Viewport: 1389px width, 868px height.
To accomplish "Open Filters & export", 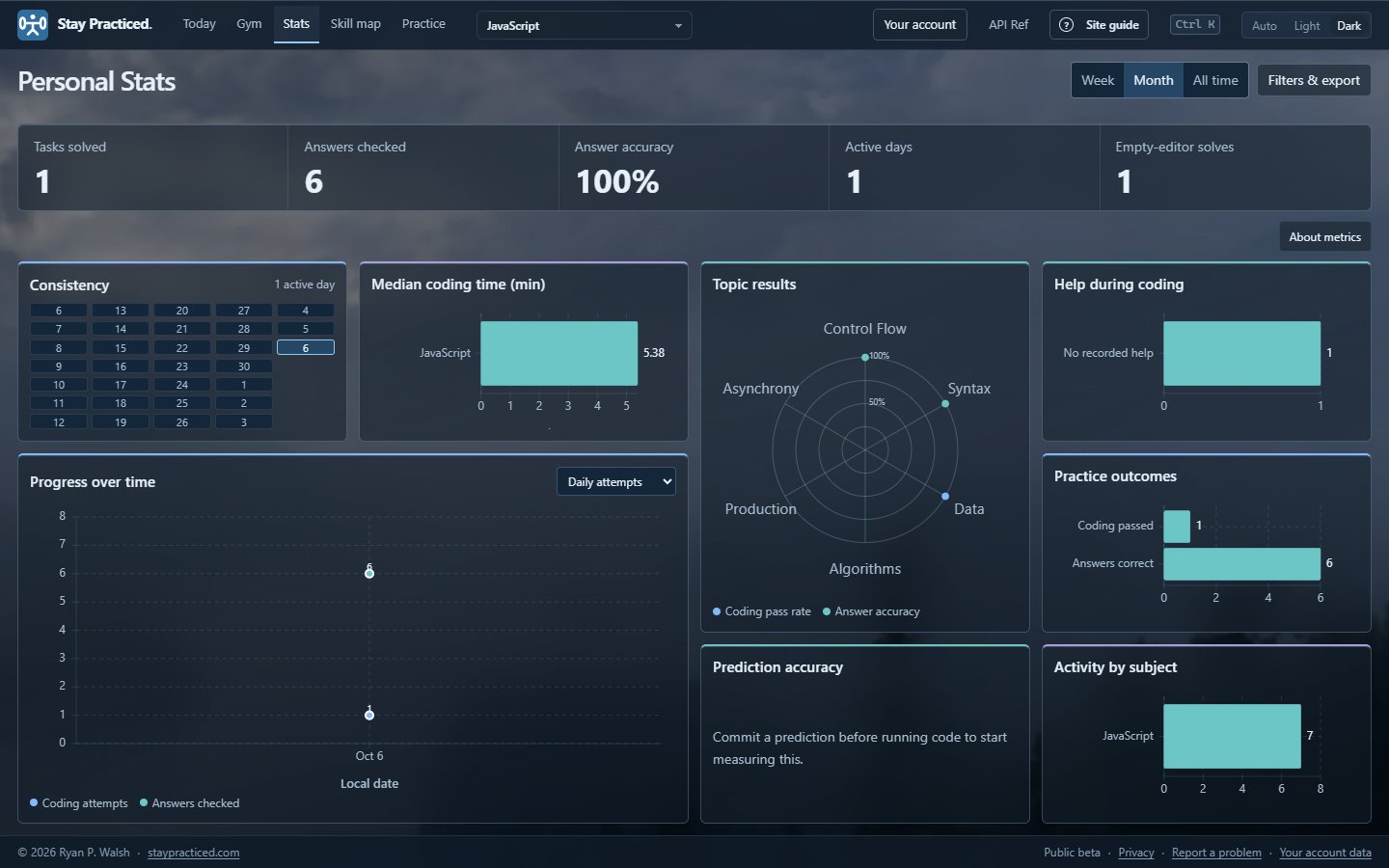I will pos(1314,80).
